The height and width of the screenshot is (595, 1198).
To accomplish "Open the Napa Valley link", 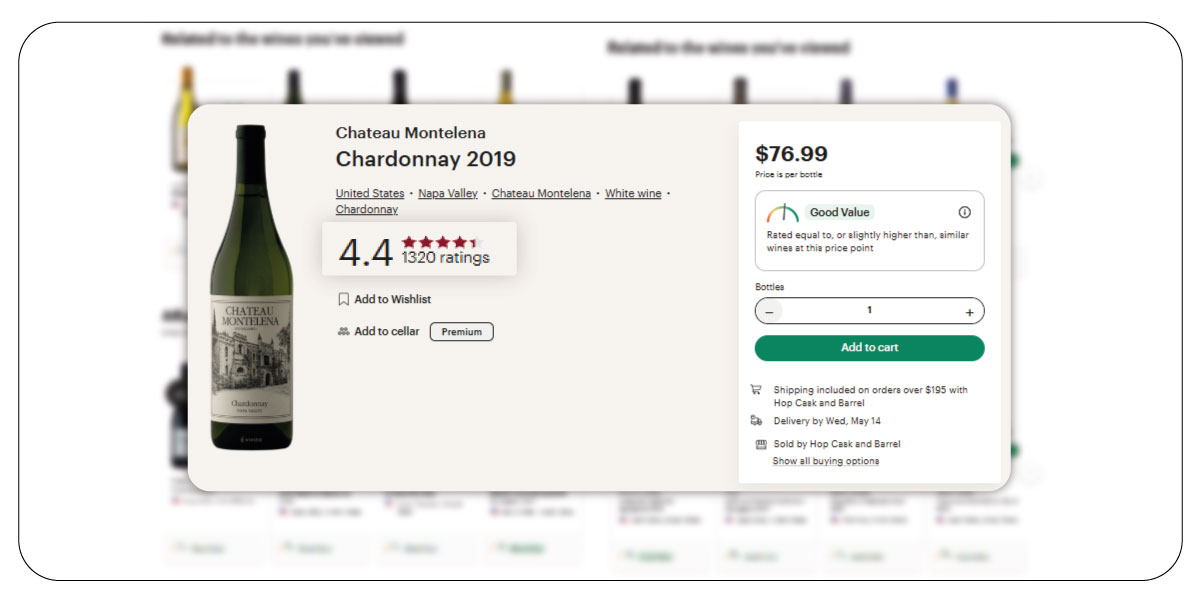I will (447, 193).
